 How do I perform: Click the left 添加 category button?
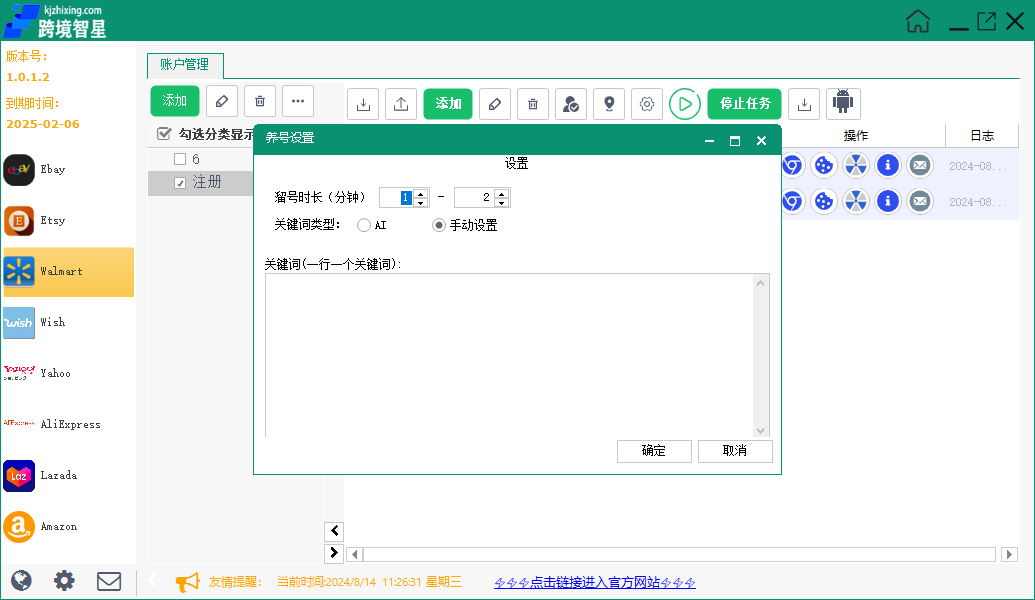point(175,100)
